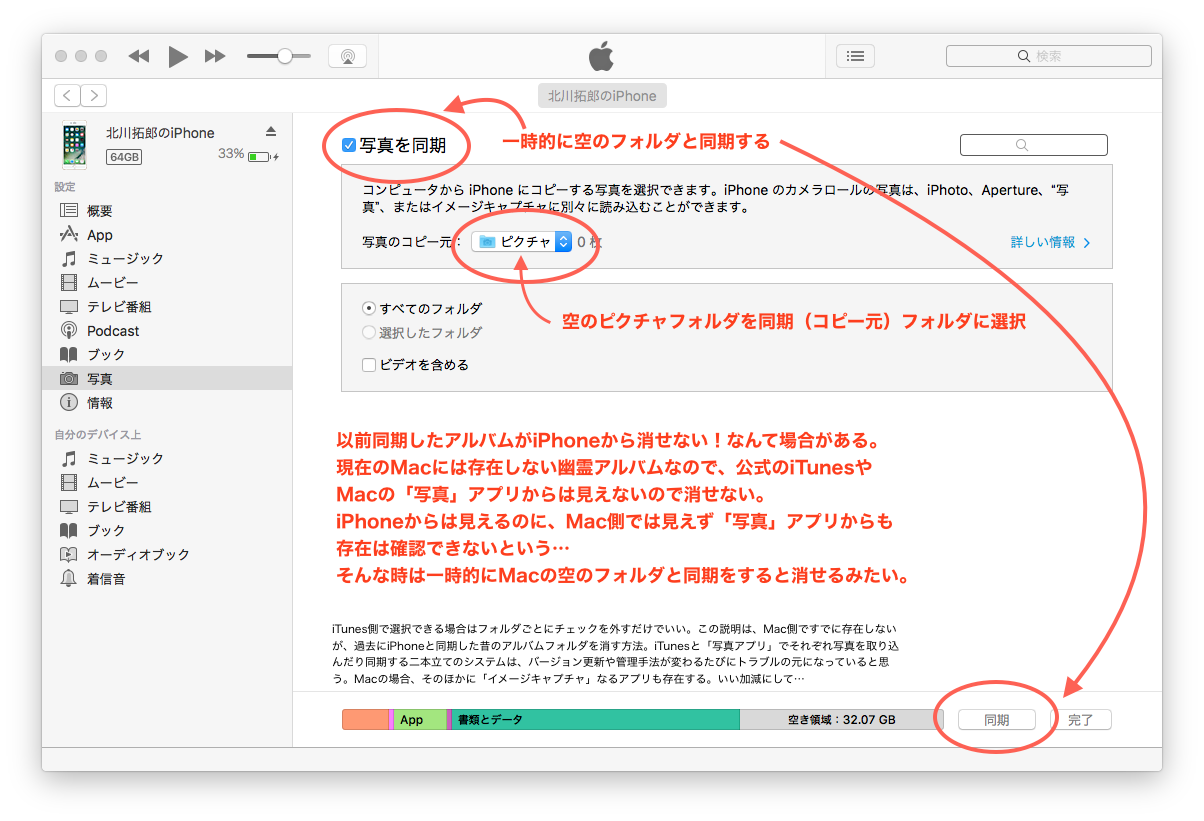Viewport: 1204px width, 821px height.
Task: Click book icon under 自分のデバイス上
Action: tap(69, 531)
